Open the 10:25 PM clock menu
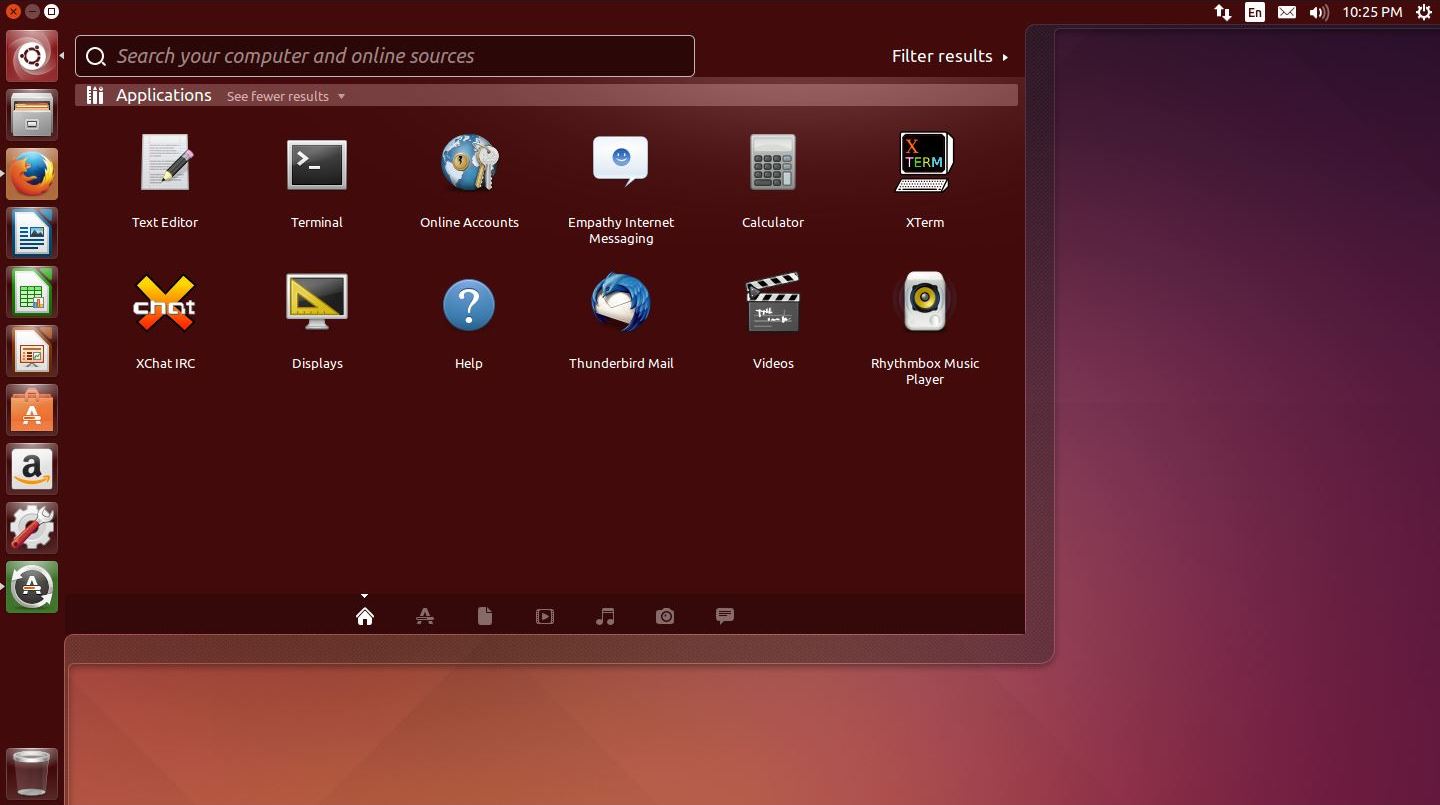Image resolution: width=1440 pixels, height=805 pixels. pos(1373,12)
